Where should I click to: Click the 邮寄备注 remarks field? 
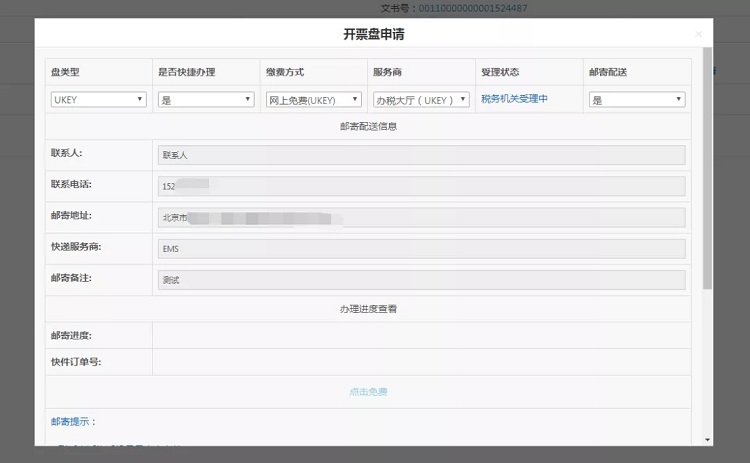click(x=421, y=280)
